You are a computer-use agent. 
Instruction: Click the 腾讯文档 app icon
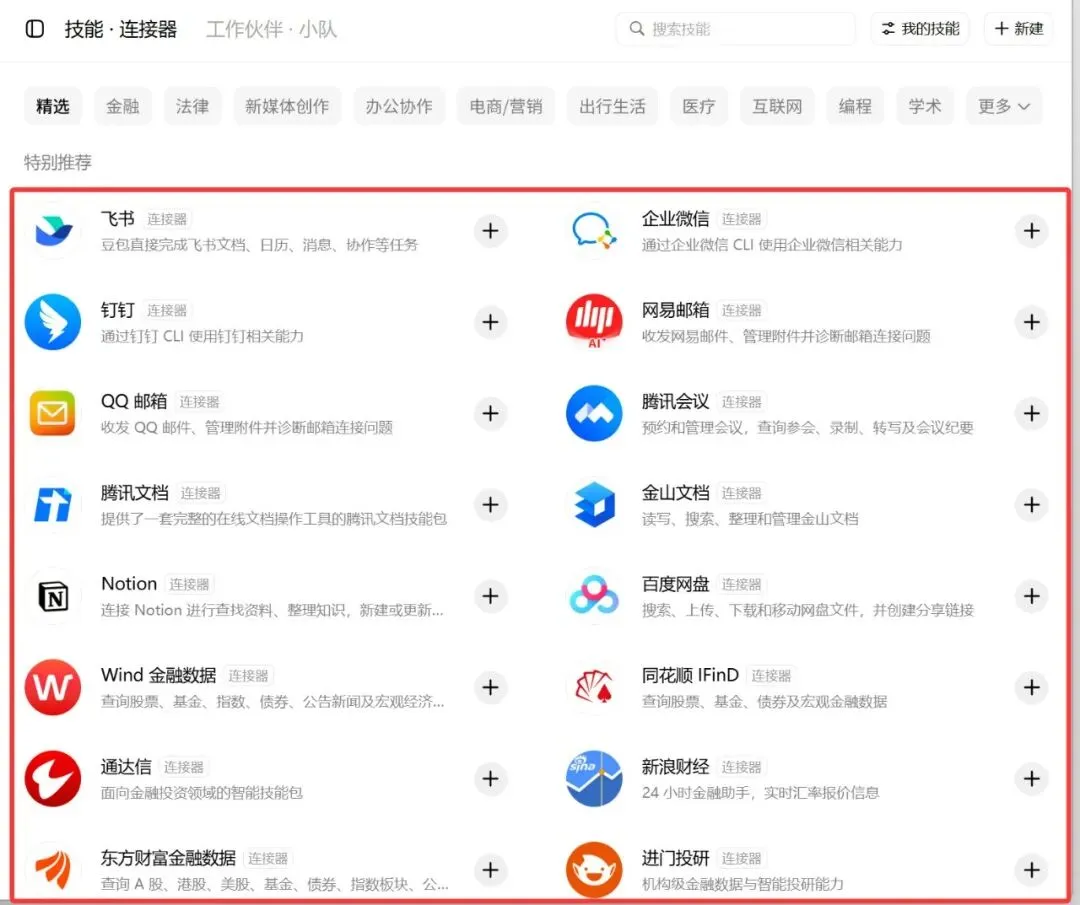pyautogui.click(x=53, y=505)
